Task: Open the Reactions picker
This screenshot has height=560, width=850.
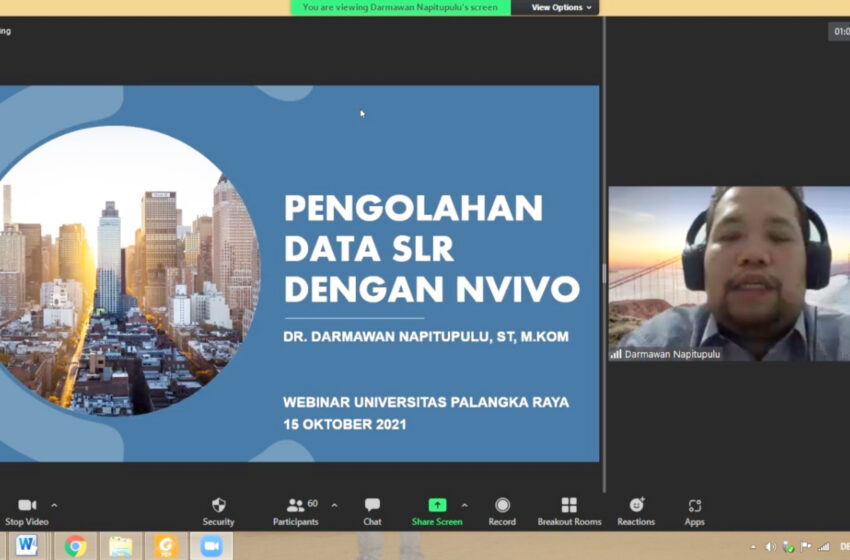Action: 636,512
